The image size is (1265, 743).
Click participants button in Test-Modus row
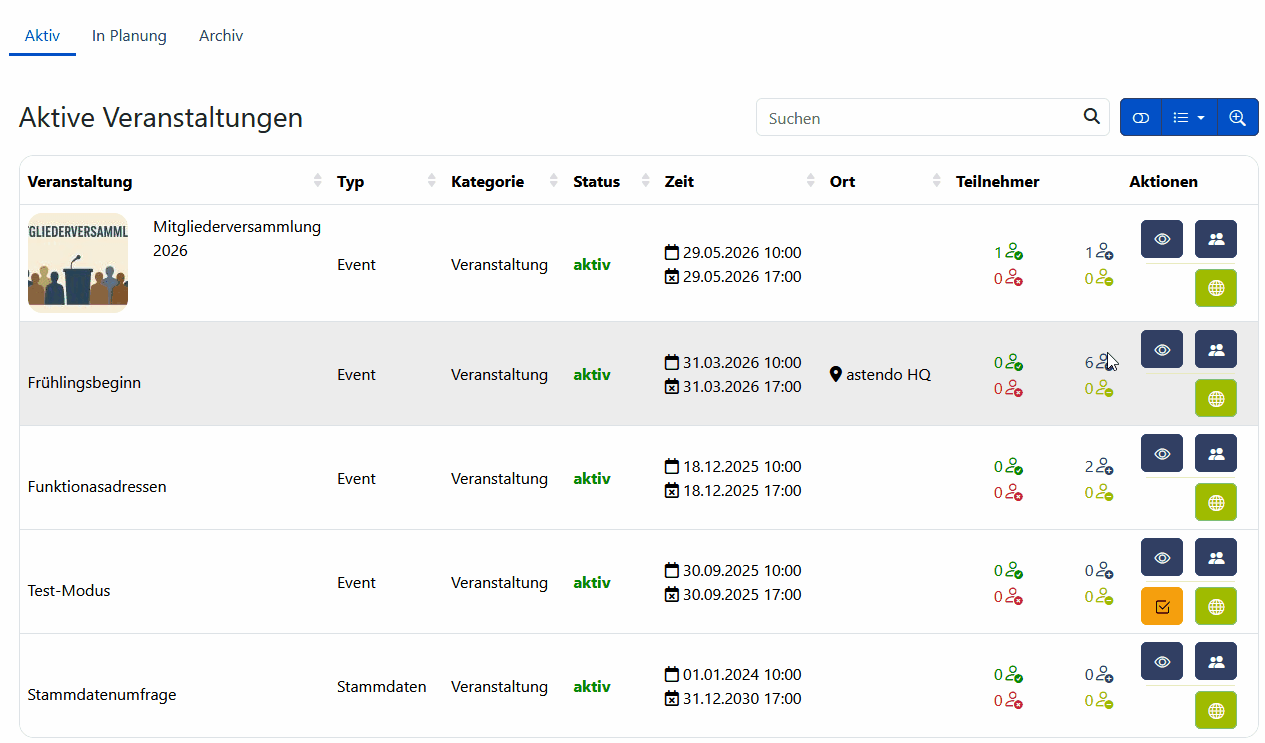click(x=1215, y=557)
